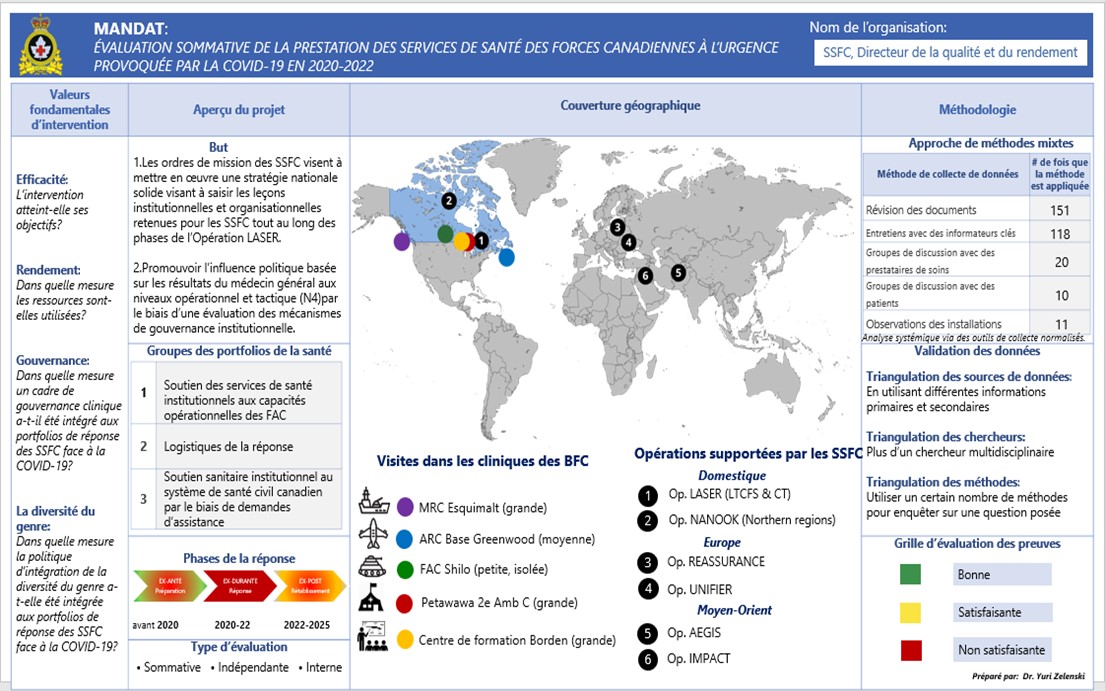The width and height of the screenshot is (1105, 691).
Task: Select the airplane icon next to ARC Base Greenwood
Action: (374, 536)
